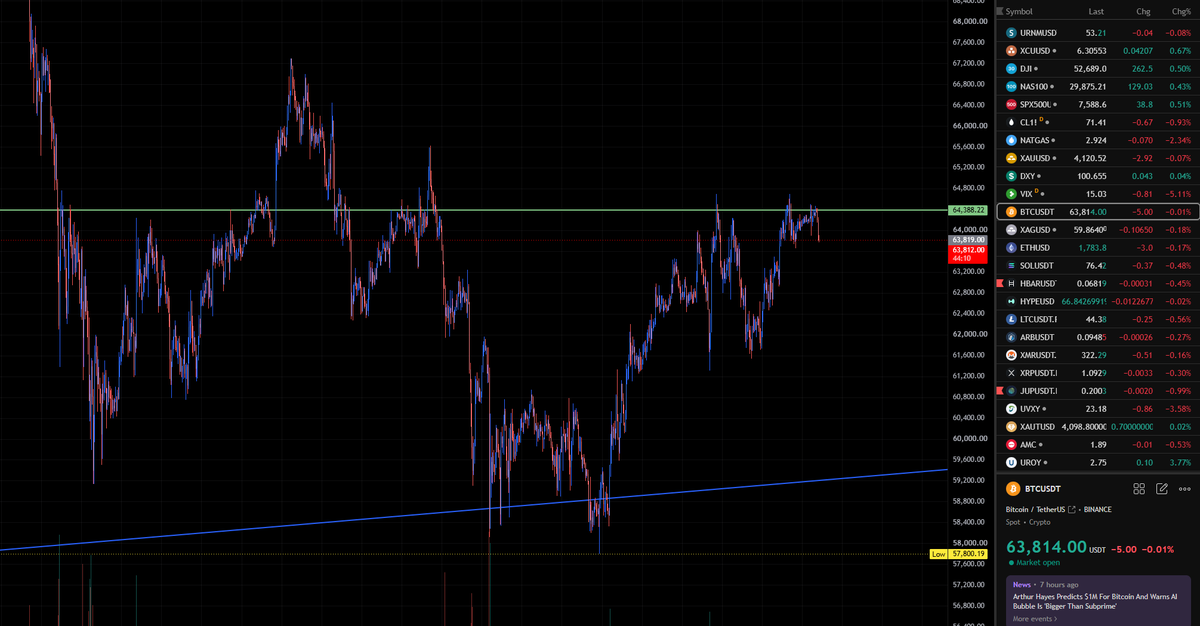Select the UROY watchlist row text
The width and height of the screenshot is (1200, 626).
(1031, 463)
